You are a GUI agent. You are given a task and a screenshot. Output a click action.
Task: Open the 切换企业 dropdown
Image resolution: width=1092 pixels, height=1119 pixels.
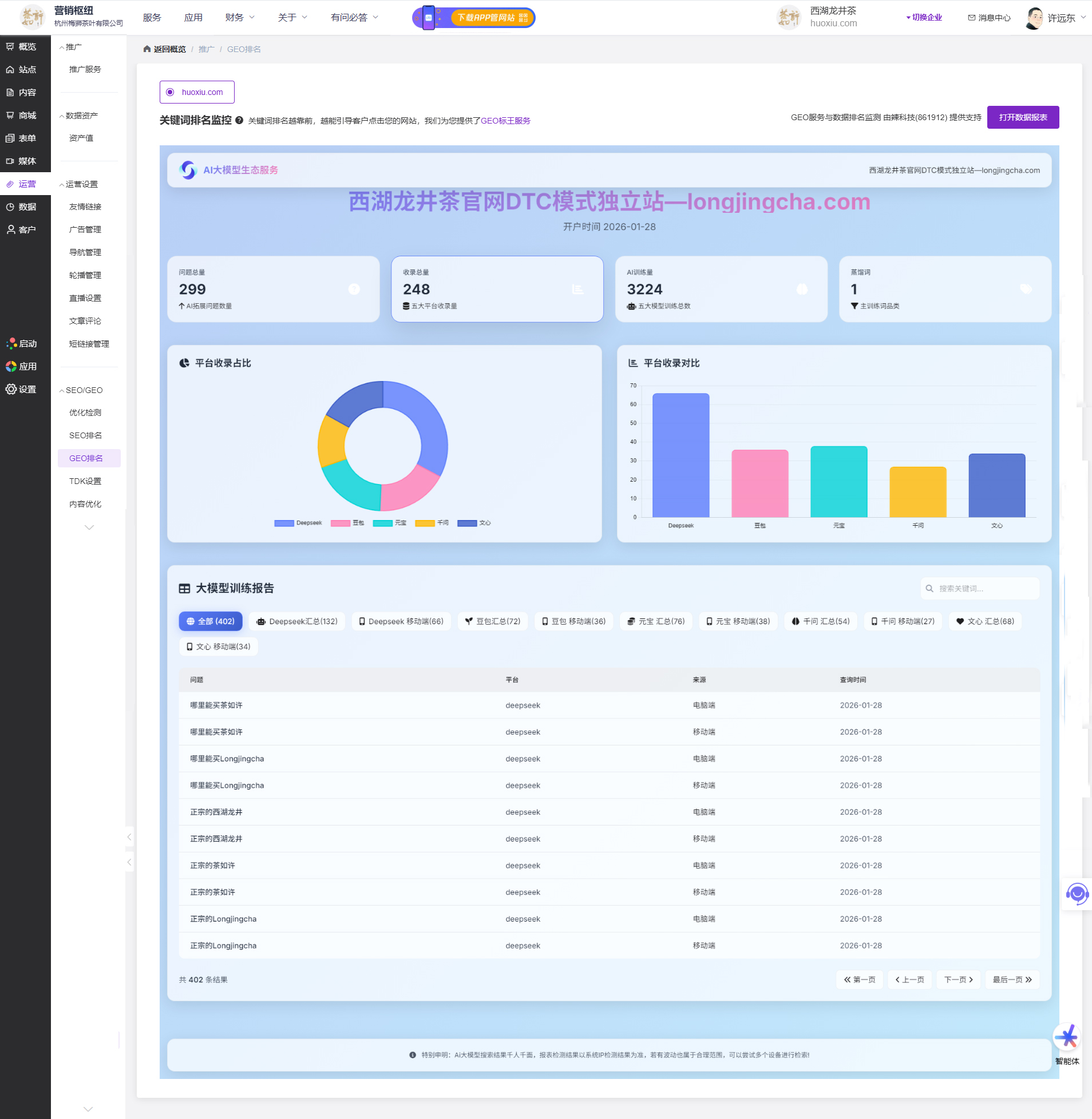pyautogui.click(x=923, y=18)
